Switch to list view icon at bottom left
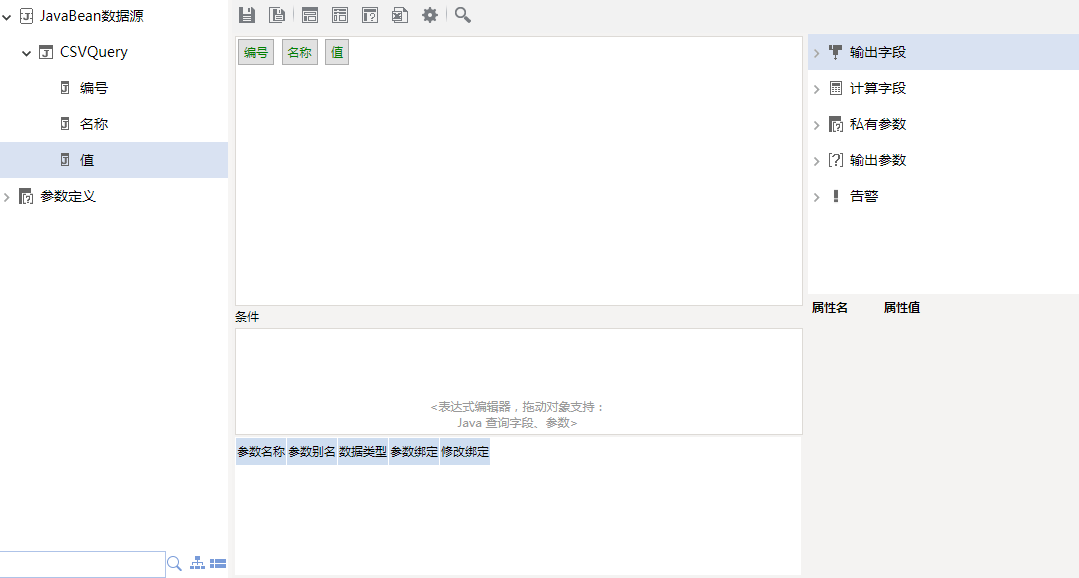Screen dimensions: 1079x578 point(218,564)
